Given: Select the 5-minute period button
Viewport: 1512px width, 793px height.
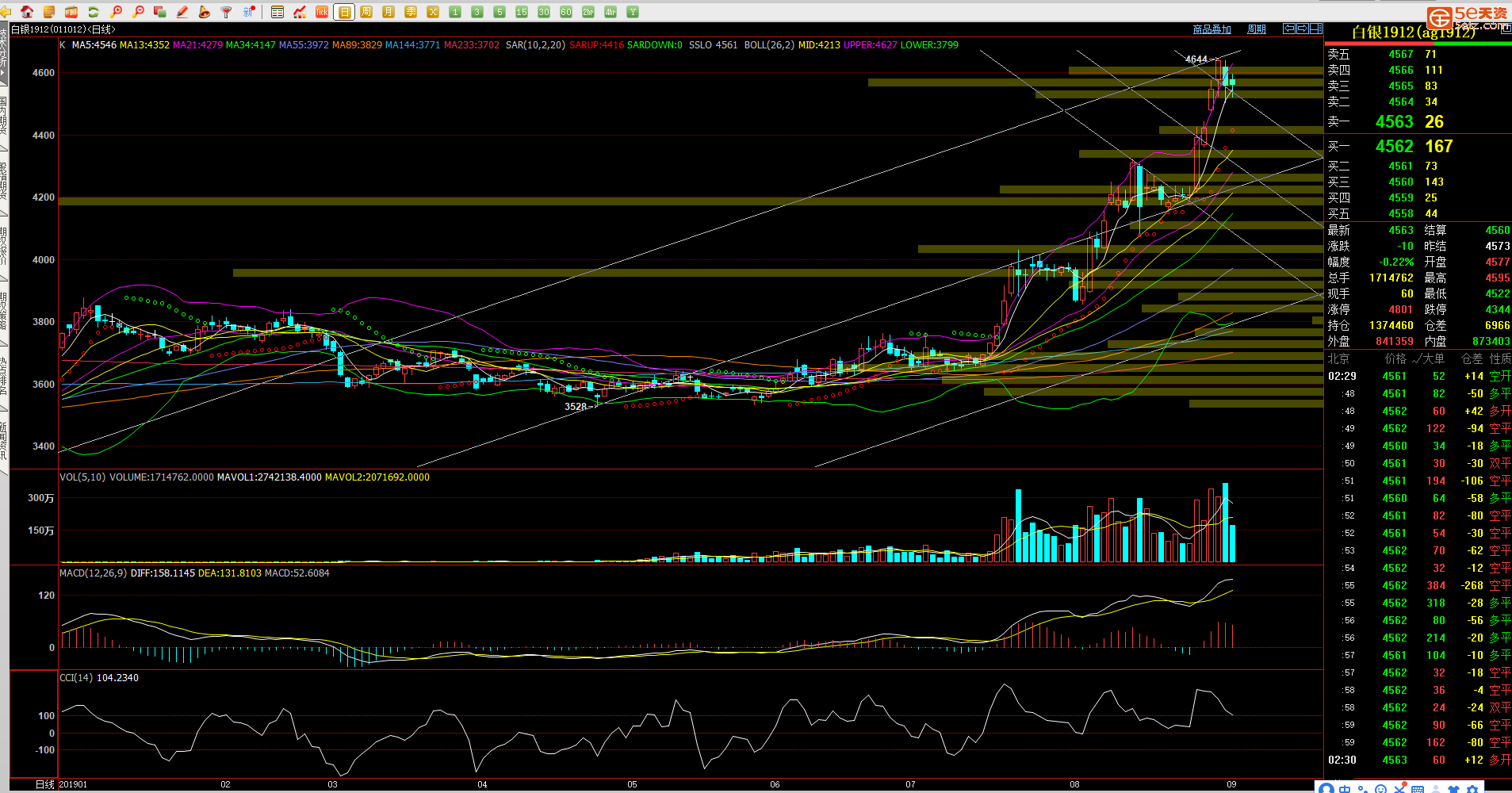Looking at the screenshot, I should pyautogui.click(x=500, y=12).
